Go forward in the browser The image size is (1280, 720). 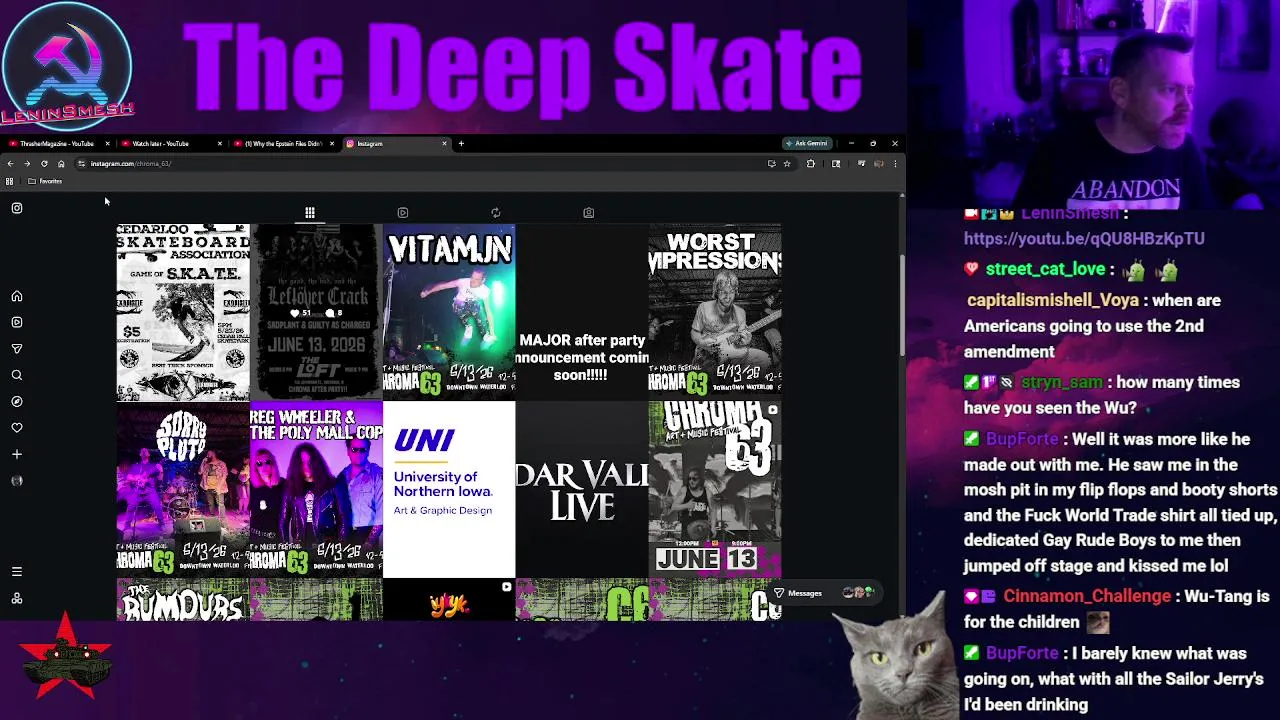click(27, 163)
